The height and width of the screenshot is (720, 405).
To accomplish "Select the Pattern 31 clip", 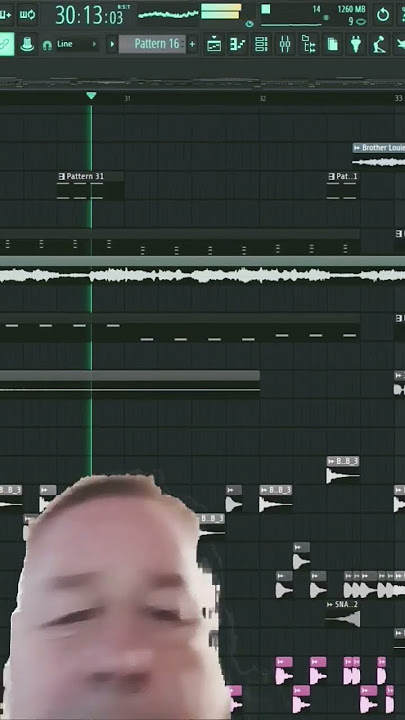I will pos(90,186).
